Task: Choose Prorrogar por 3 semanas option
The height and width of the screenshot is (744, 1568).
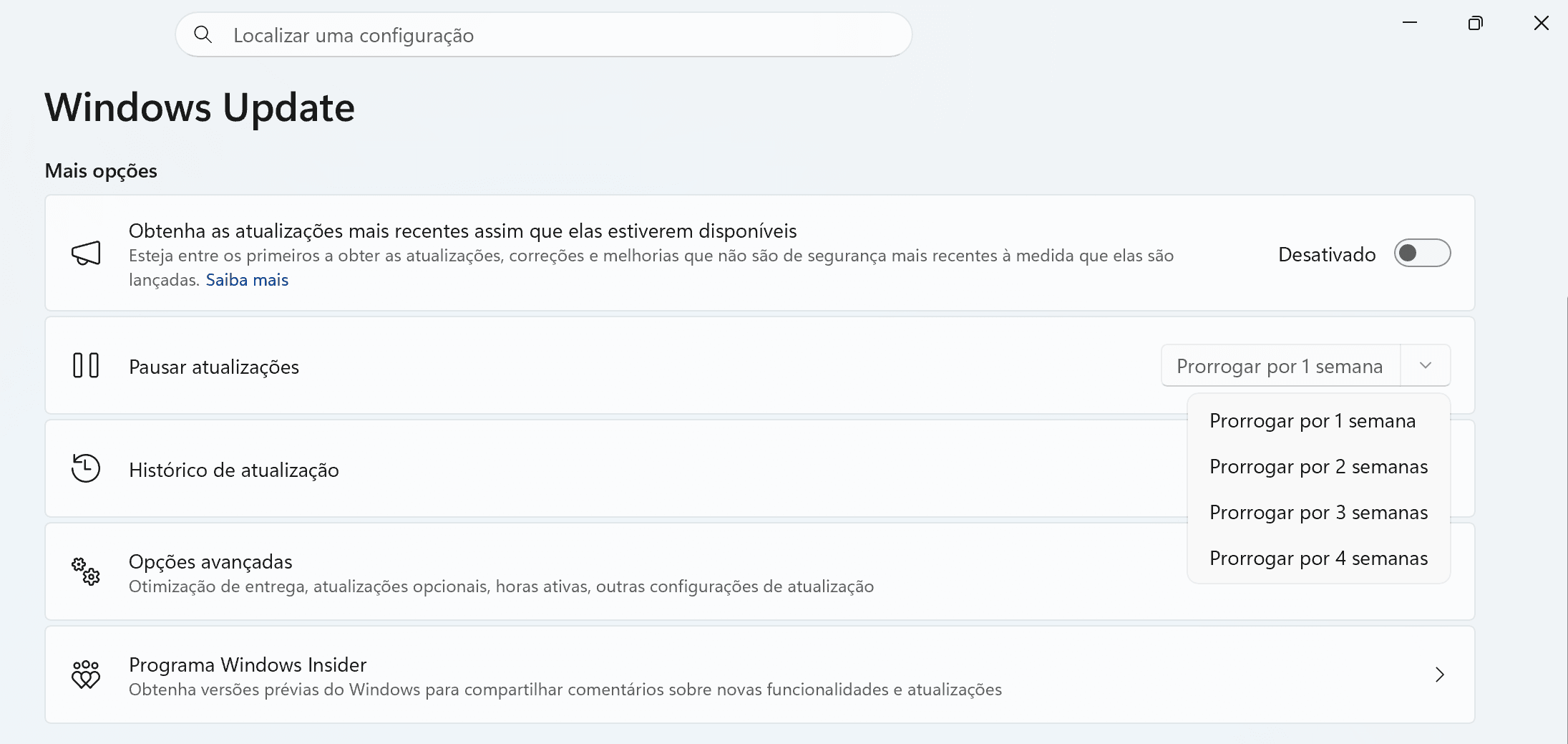Action: click(x=1318, y=513)
